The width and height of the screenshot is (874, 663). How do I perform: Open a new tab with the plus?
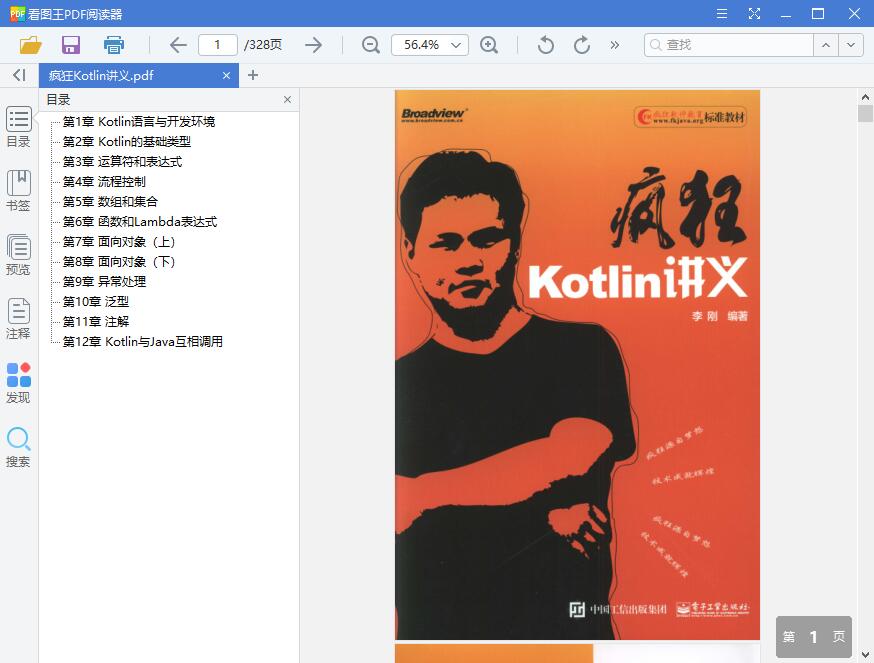(253, 75)
